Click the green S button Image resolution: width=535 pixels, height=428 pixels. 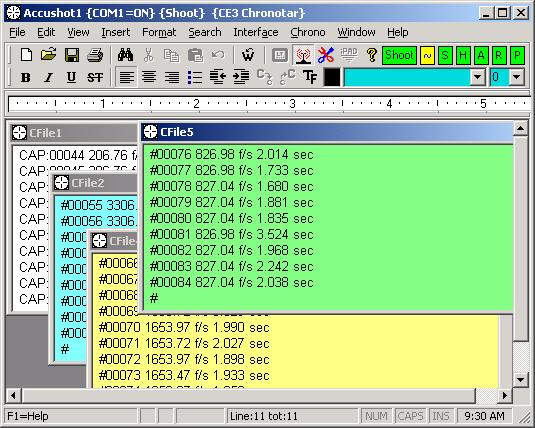(445, 55)
